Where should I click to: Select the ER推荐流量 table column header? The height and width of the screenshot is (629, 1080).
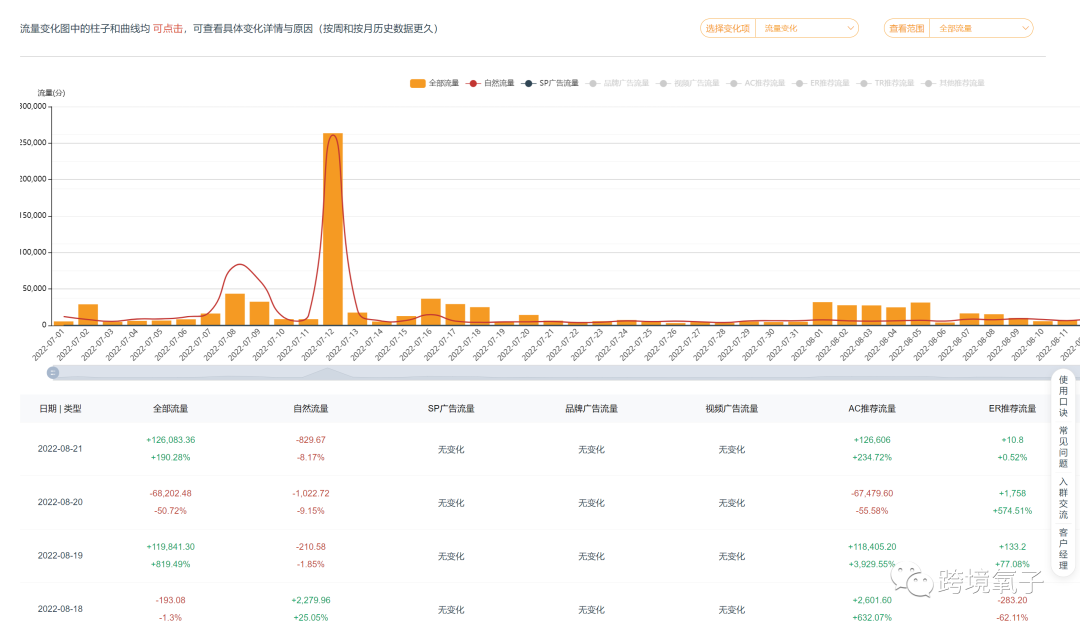[x=1012, y=409]
